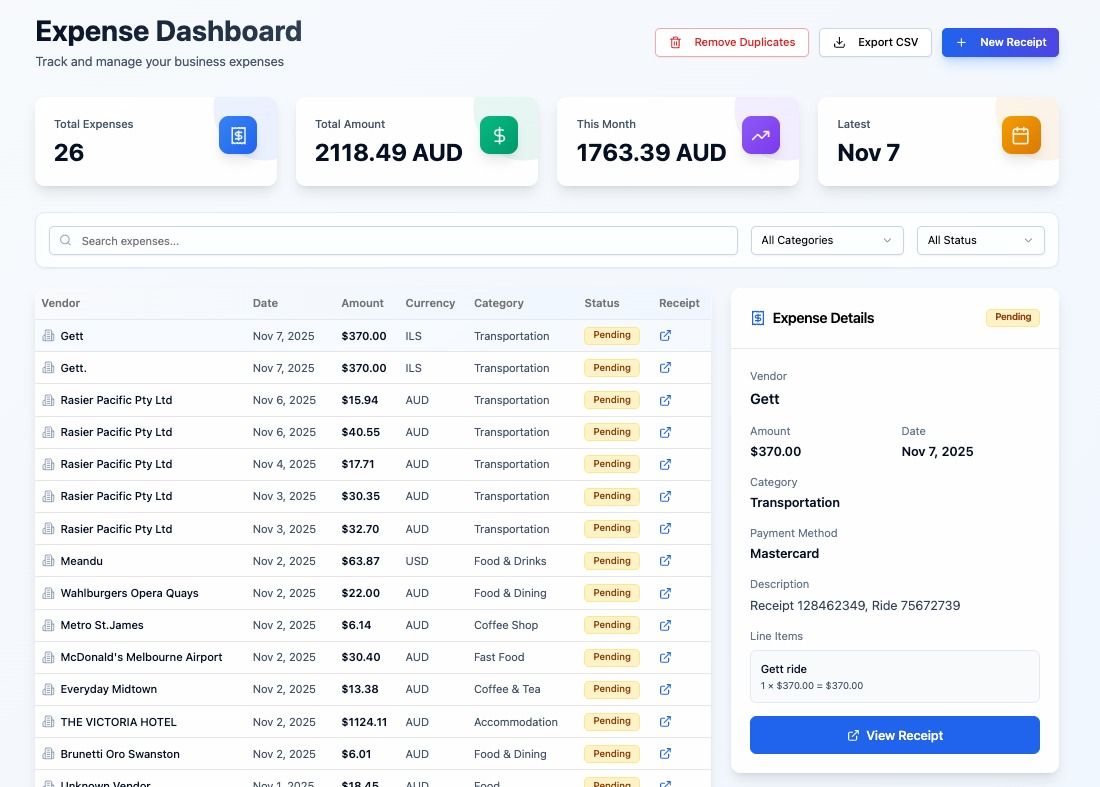Screen dimensions: 1100x787
Task: Click the purple trend icon in This Month card
Action: tap(760, 135)
